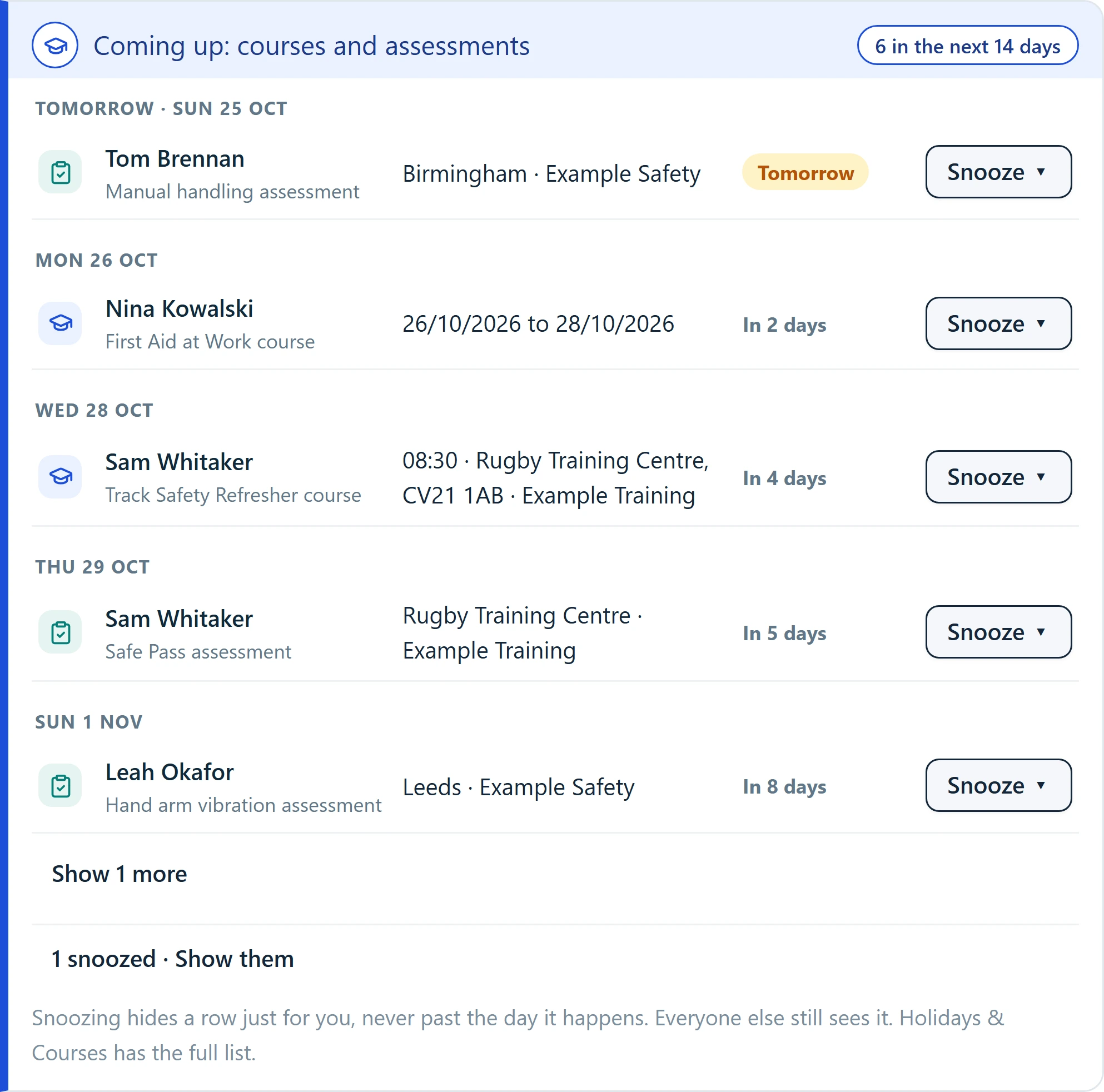Click 'First Aid at Work course' text
The height and width of the screenshot is (1092, 1104).
210,342
